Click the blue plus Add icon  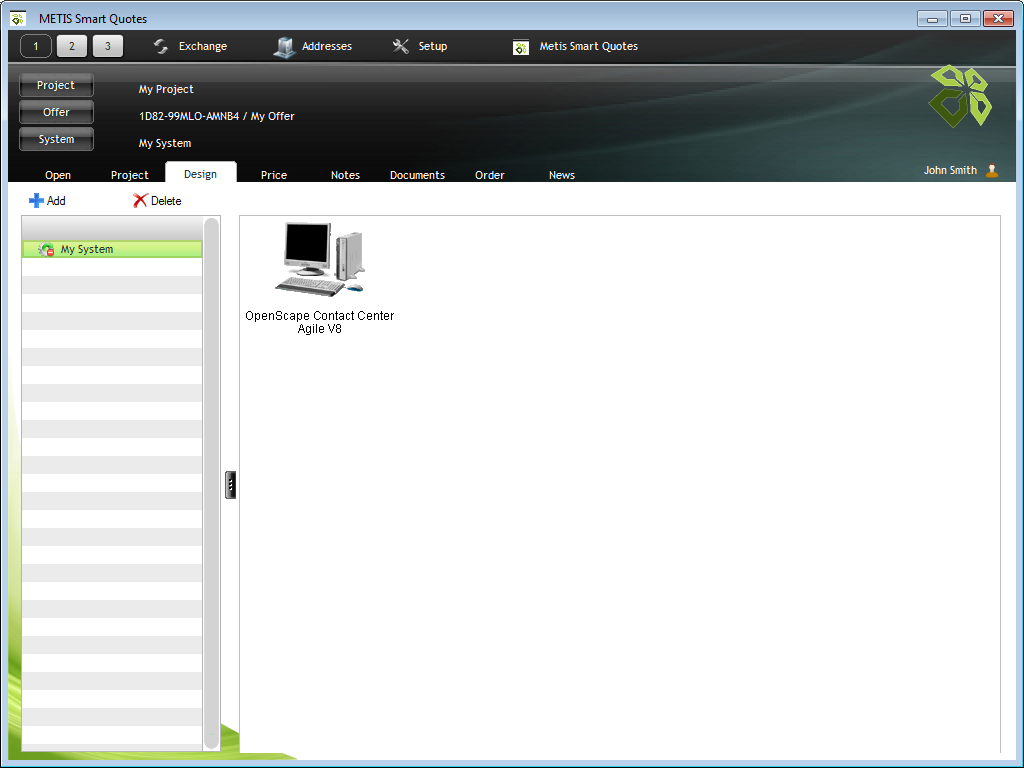click(x=37, y=201)
